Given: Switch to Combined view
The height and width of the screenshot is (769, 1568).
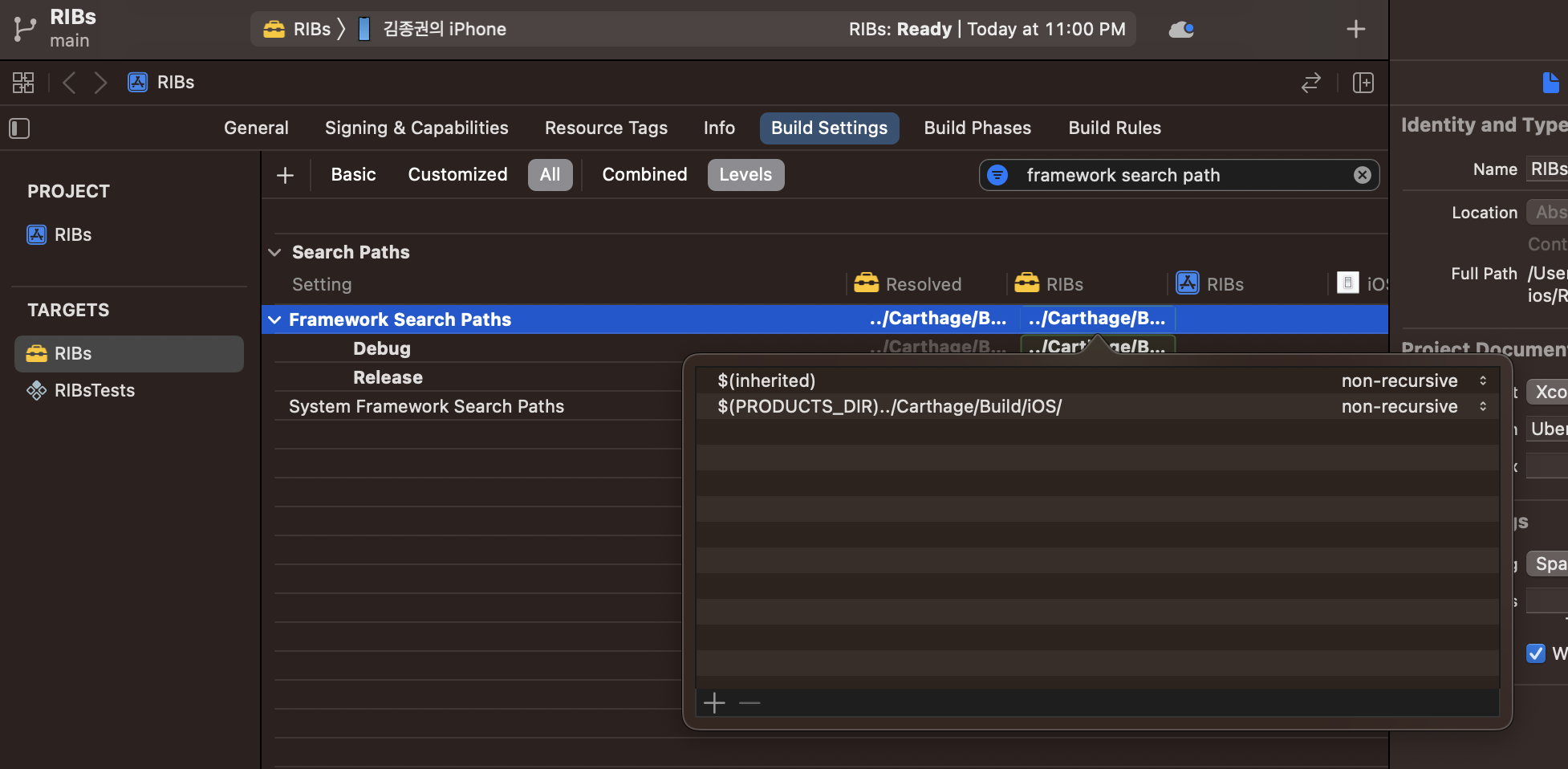Looking at the screenshot, I should pyautogui.click(x=644, y=175).
